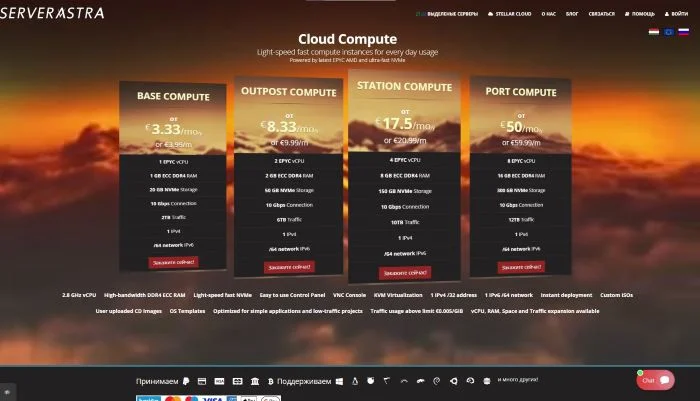
Task: Open Связаться contact page
Action: point(601,14)
